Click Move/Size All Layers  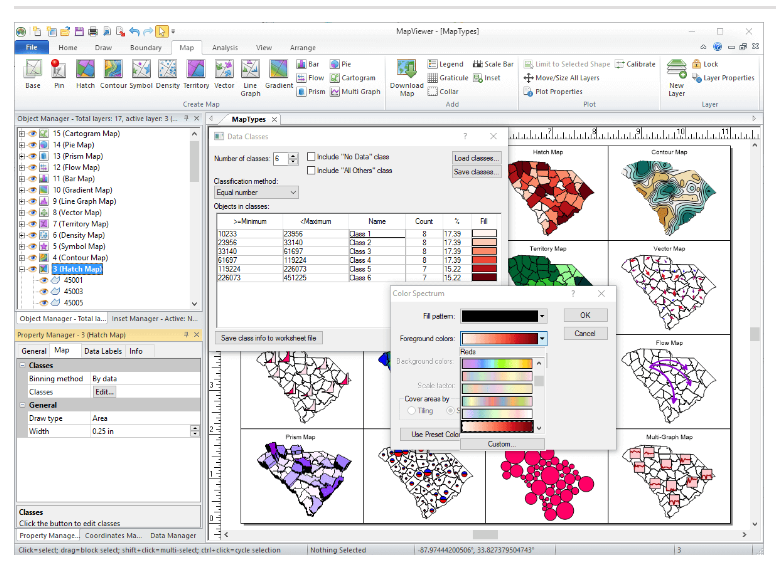pyautogui.click(x=562, y=78)
